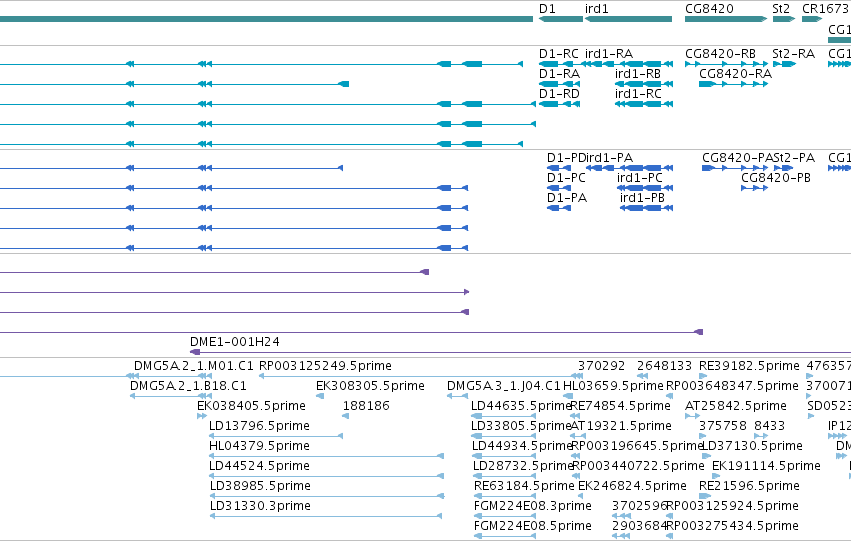Select EST RE39182.5prime

point(703,376)
